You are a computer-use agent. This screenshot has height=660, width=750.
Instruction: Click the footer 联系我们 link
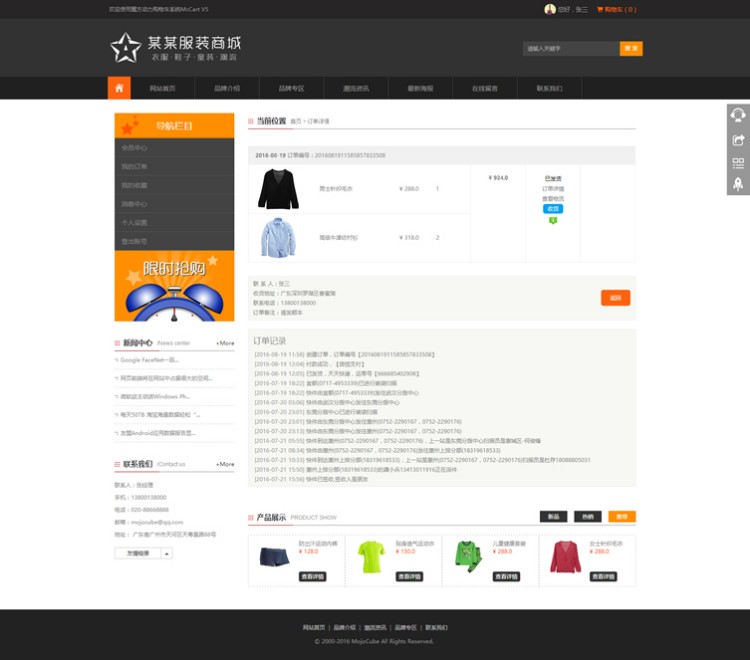tap(436, 627)
